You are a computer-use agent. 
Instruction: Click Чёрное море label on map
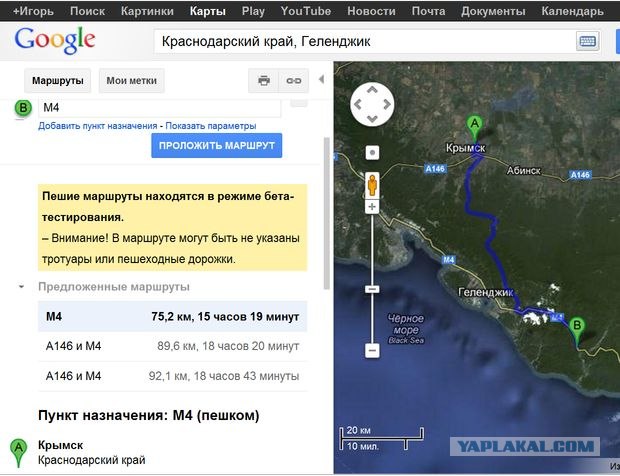pyautogui.click(x=406, y=324)
